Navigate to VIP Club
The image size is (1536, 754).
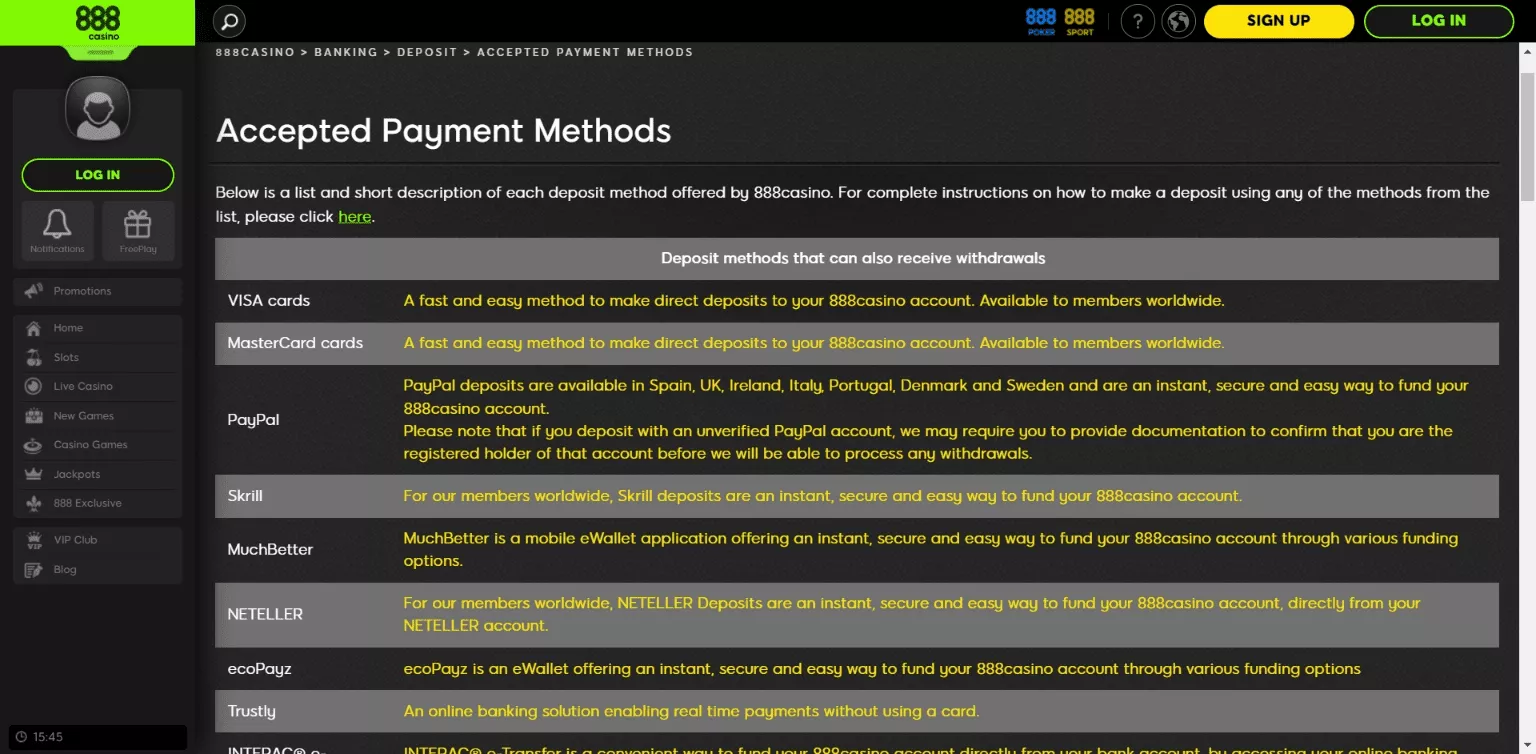pos(75,540)
